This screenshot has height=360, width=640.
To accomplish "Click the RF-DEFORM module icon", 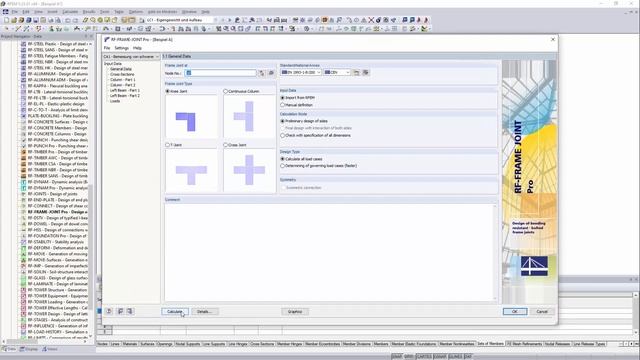I will (24, 248).
